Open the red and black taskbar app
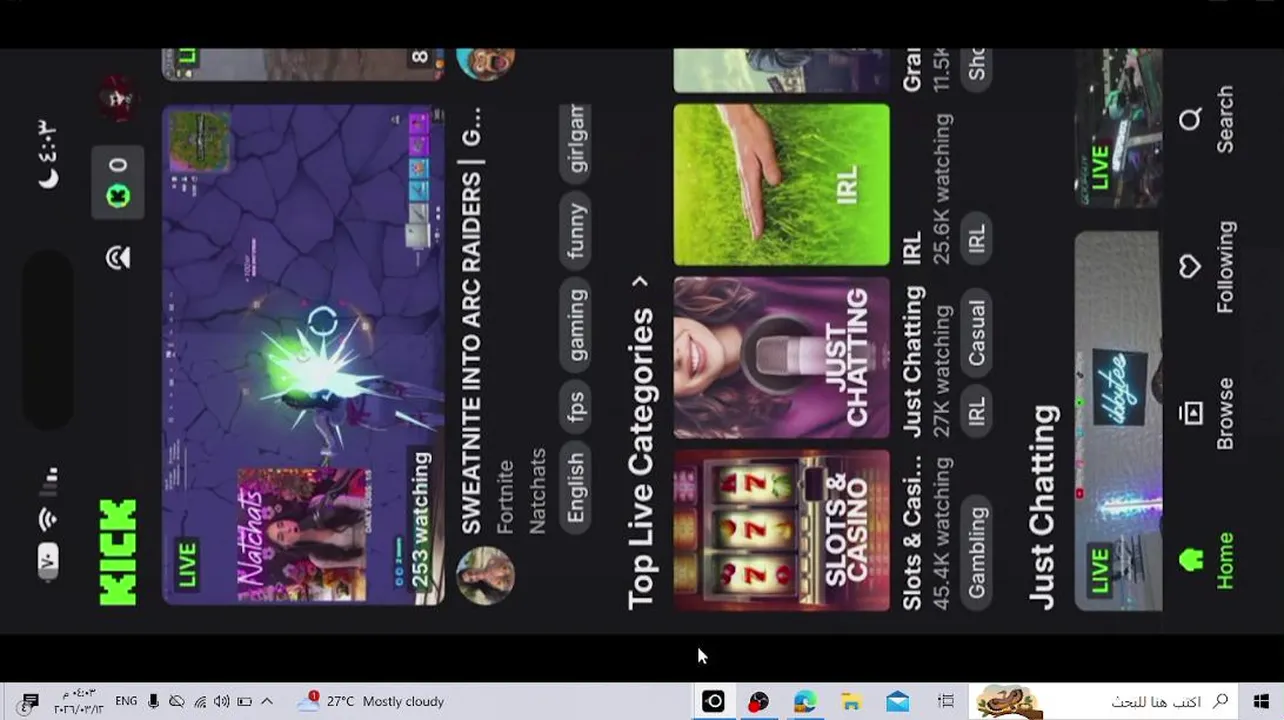The width and height of the screenshot is (1284, 720). point(759,701)
